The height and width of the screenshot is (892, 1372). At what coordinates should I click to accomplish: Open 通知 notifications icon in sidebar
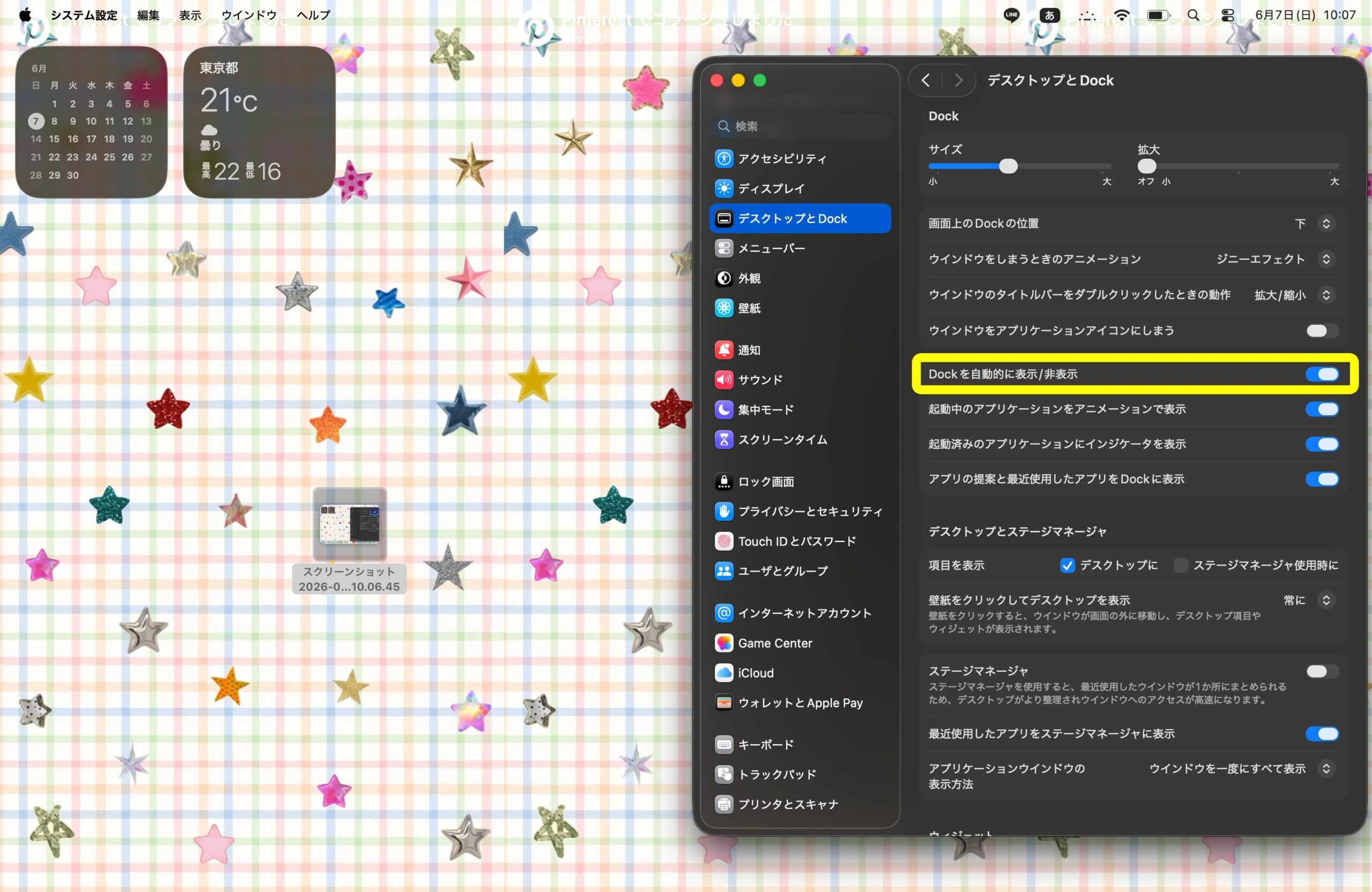[x=724, y=350]
